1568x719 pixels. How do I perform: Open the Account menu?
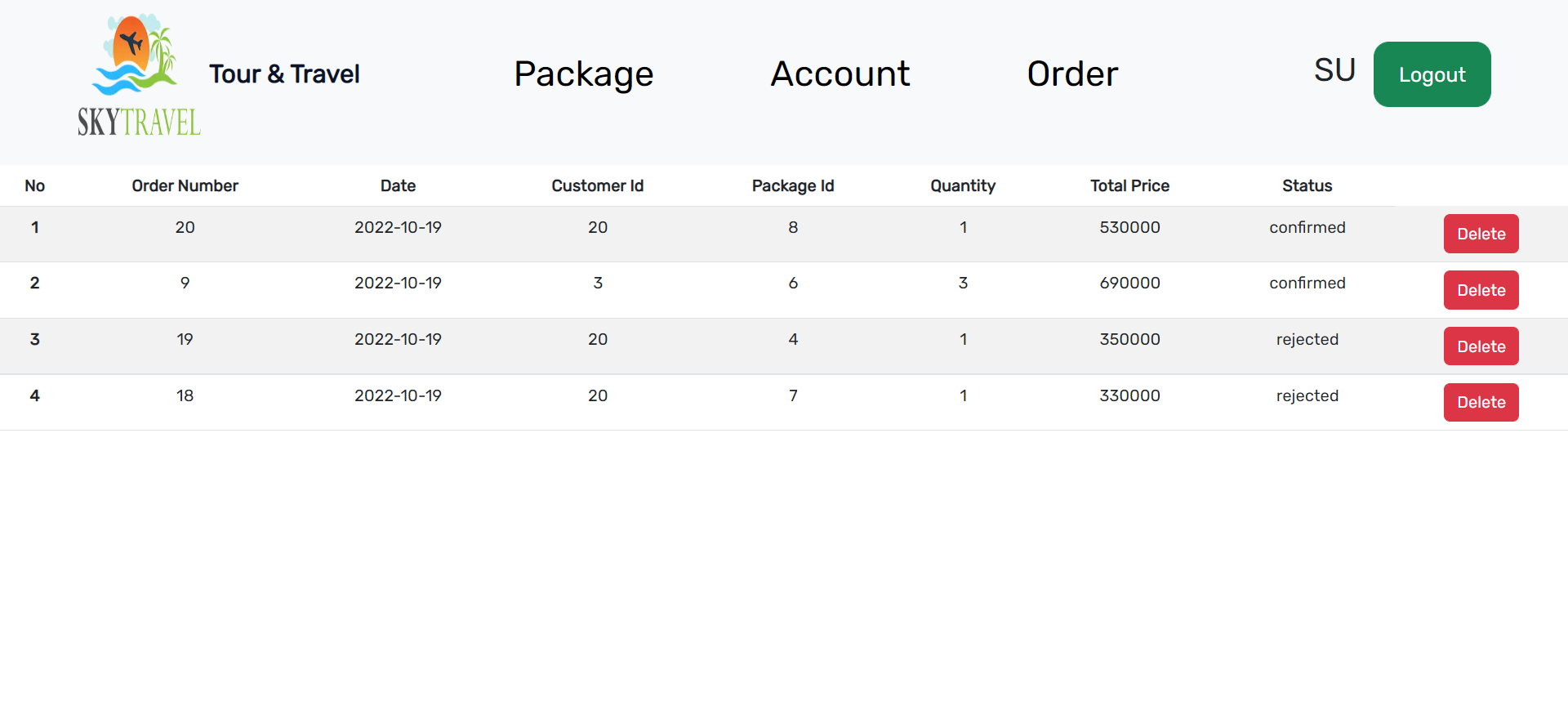840,74
